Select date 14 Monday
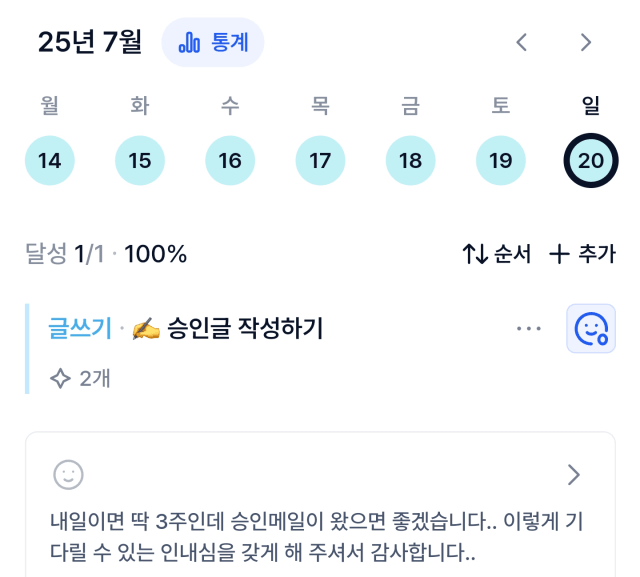640x577 pixels. tap(50, 160)
